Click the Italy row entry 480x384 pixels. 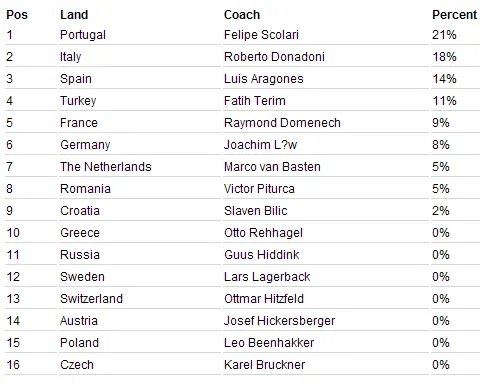[x=70, y=57]
